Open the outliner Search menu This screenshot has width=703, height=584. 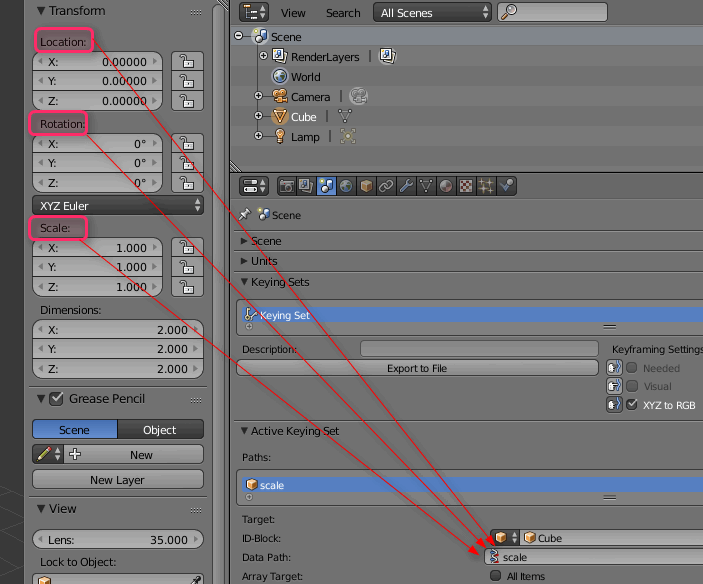tap(343, 13)
